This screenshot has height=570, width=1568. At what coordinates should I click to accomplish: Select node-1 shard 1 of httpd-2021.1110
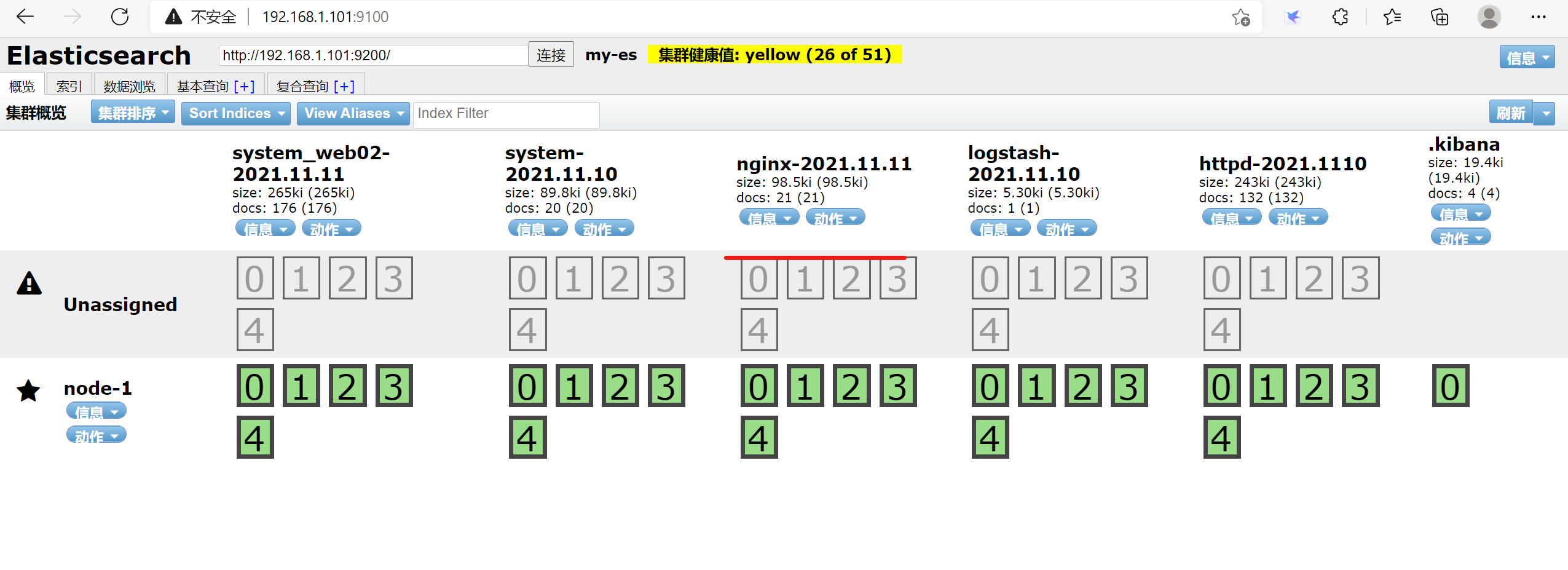(1268, 386)
